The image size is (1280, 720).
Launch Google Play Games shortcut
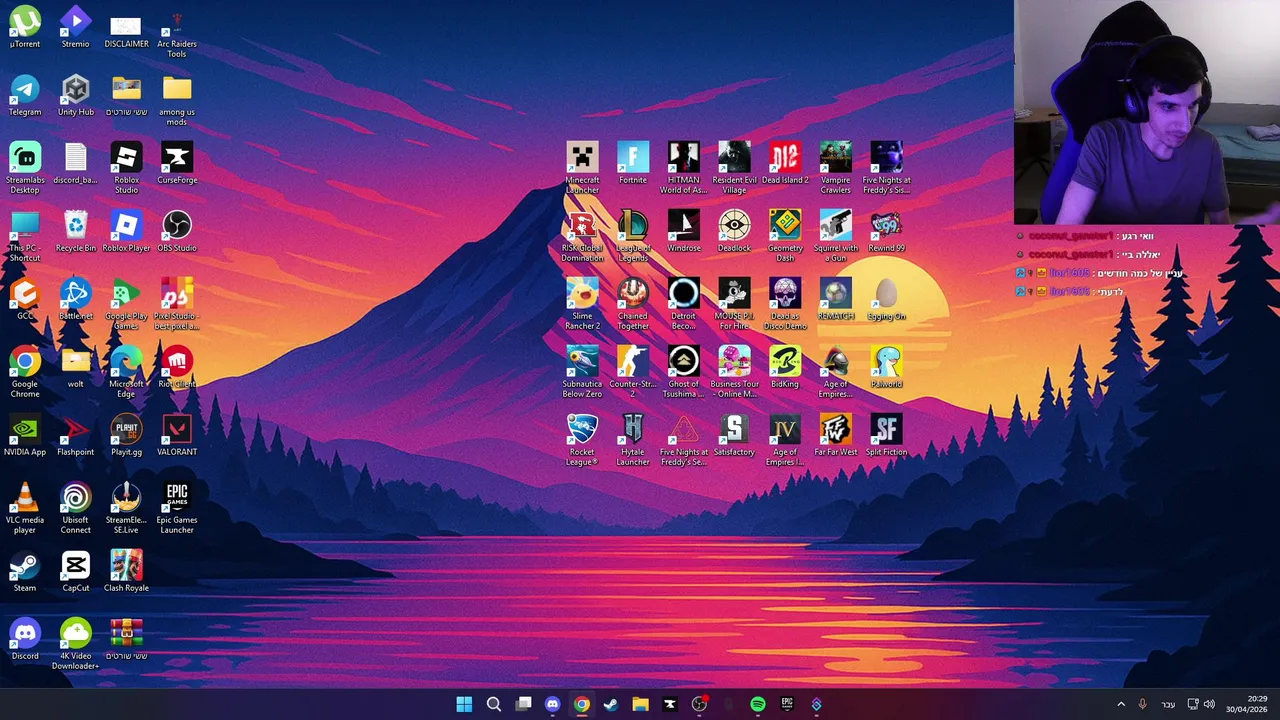coord(126,304)
